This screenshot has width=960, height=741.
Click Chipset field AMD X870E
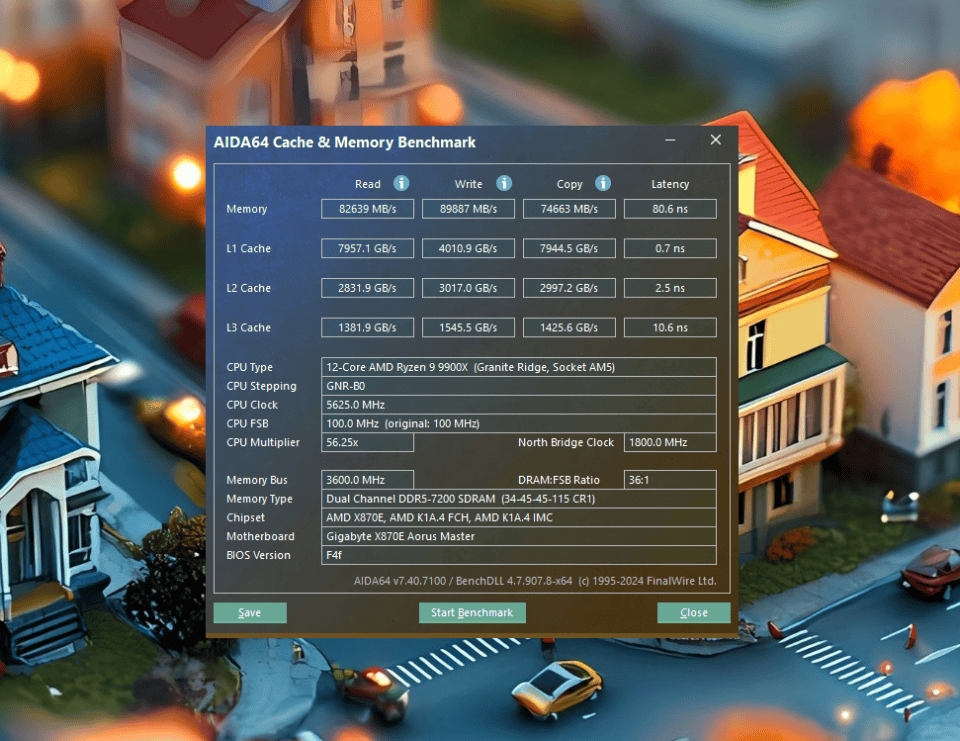coord(519,517)
